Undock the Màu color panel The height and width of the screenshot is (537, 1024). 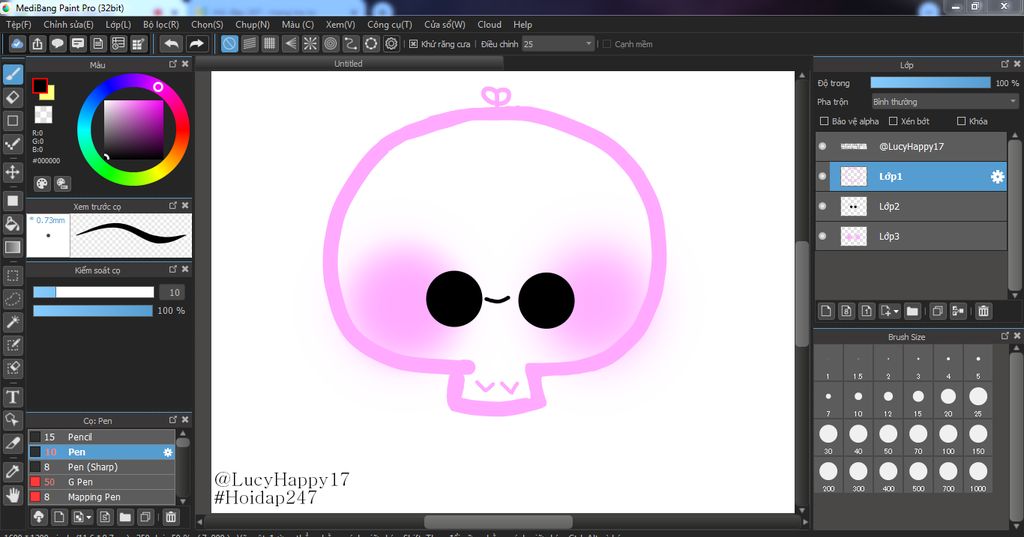point(172,64)
